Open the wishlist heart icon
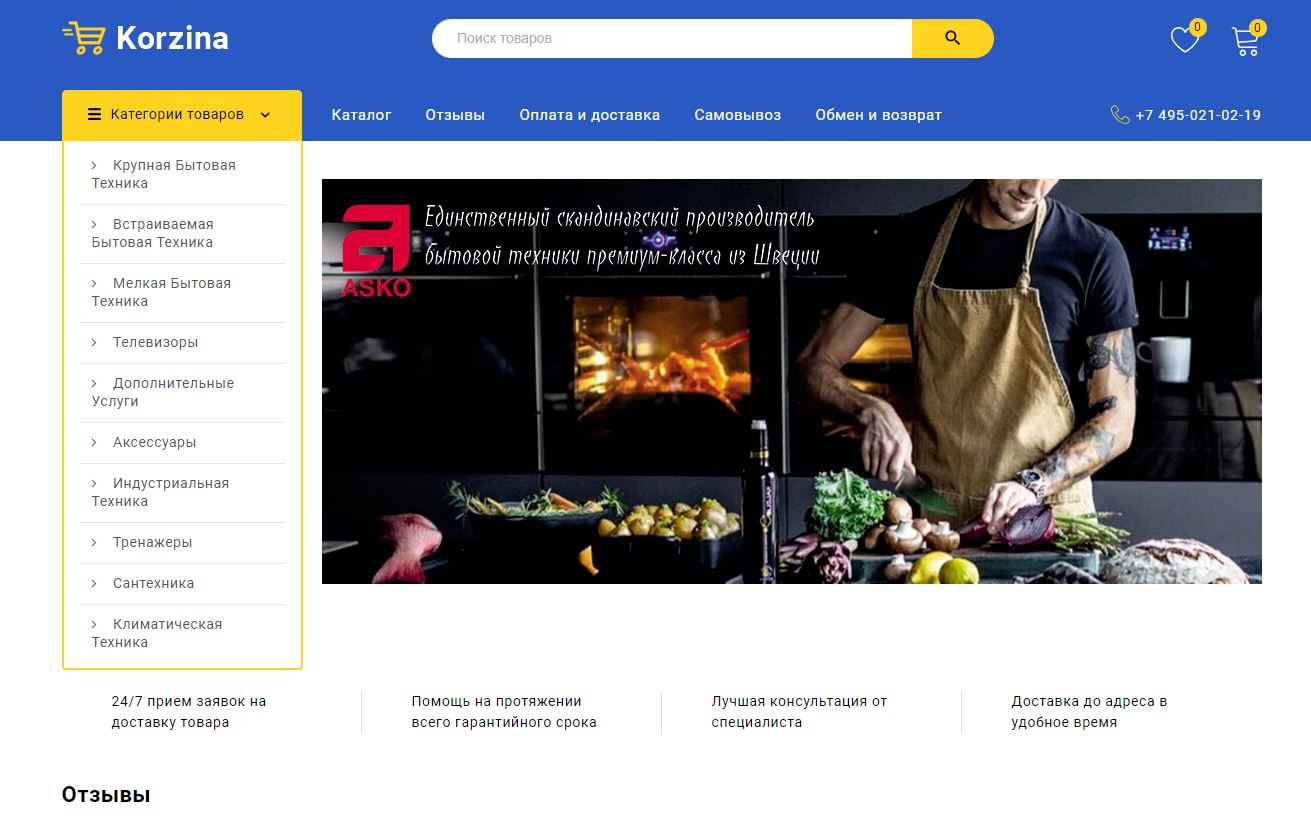1311x826 pixels. point(1185,40)
